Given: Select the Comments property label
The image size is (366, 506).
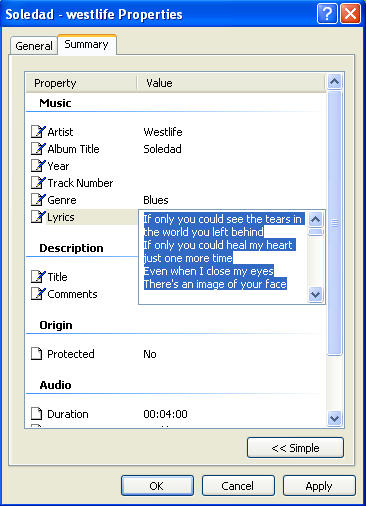Looking at the screenshot, I should coord(72,294).
